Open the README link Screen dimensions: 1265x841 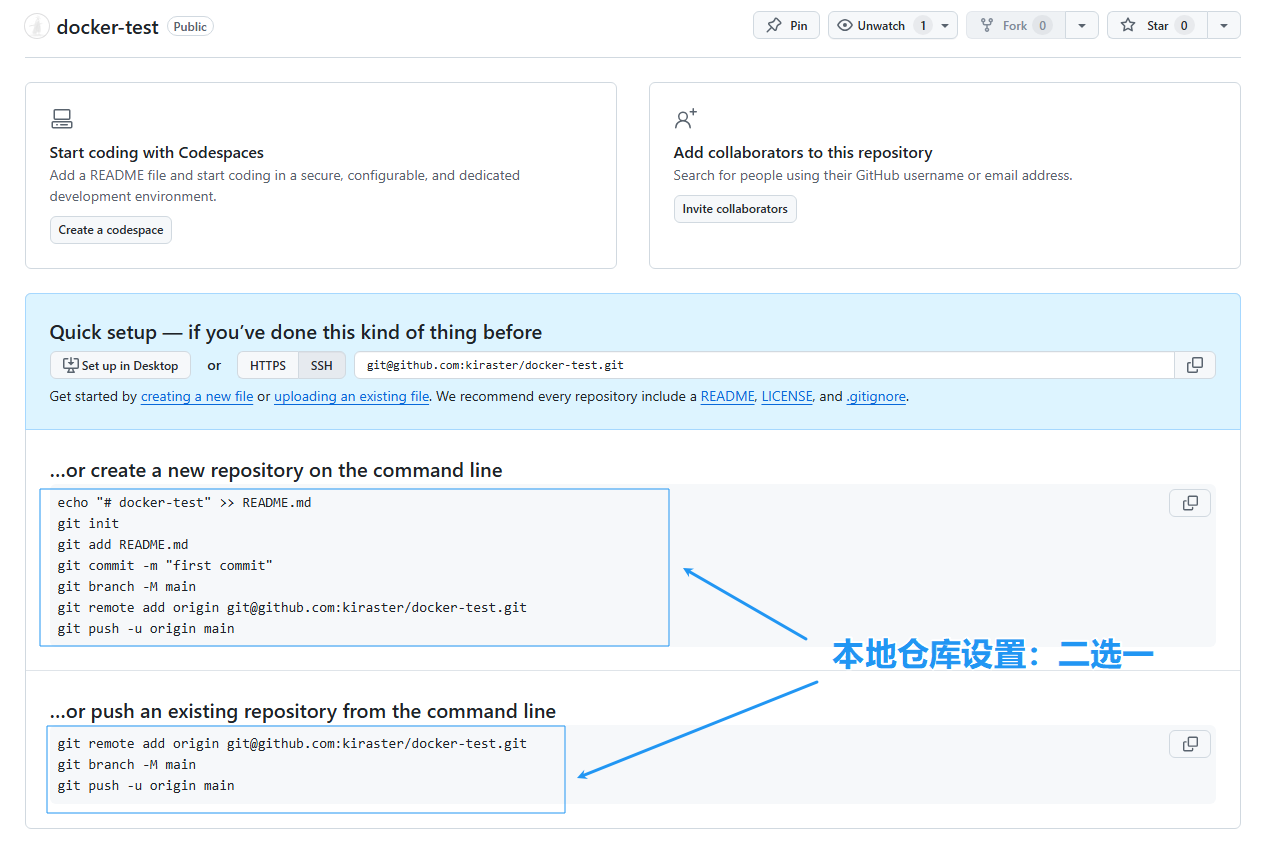pos(728,396)
